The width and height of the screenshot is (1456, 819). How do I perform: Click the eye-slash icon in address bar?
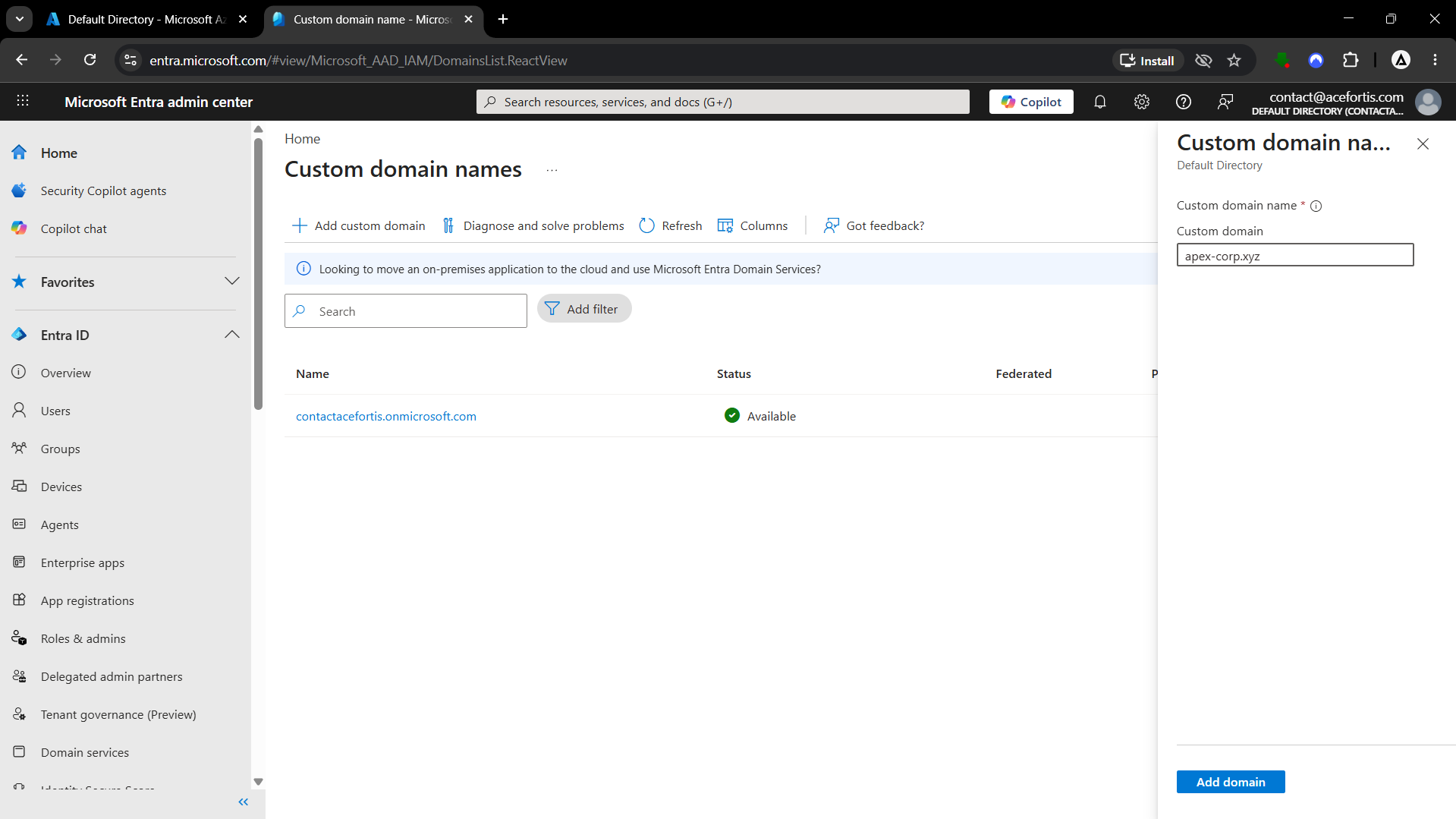(1203, 61)
